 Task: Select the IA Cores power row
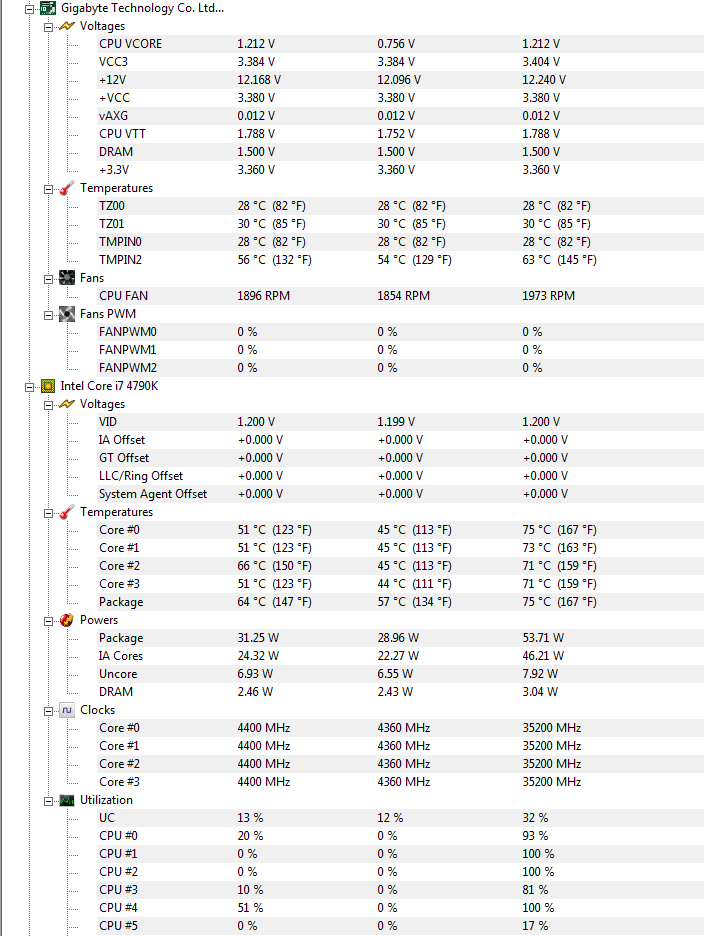[399, 656]
